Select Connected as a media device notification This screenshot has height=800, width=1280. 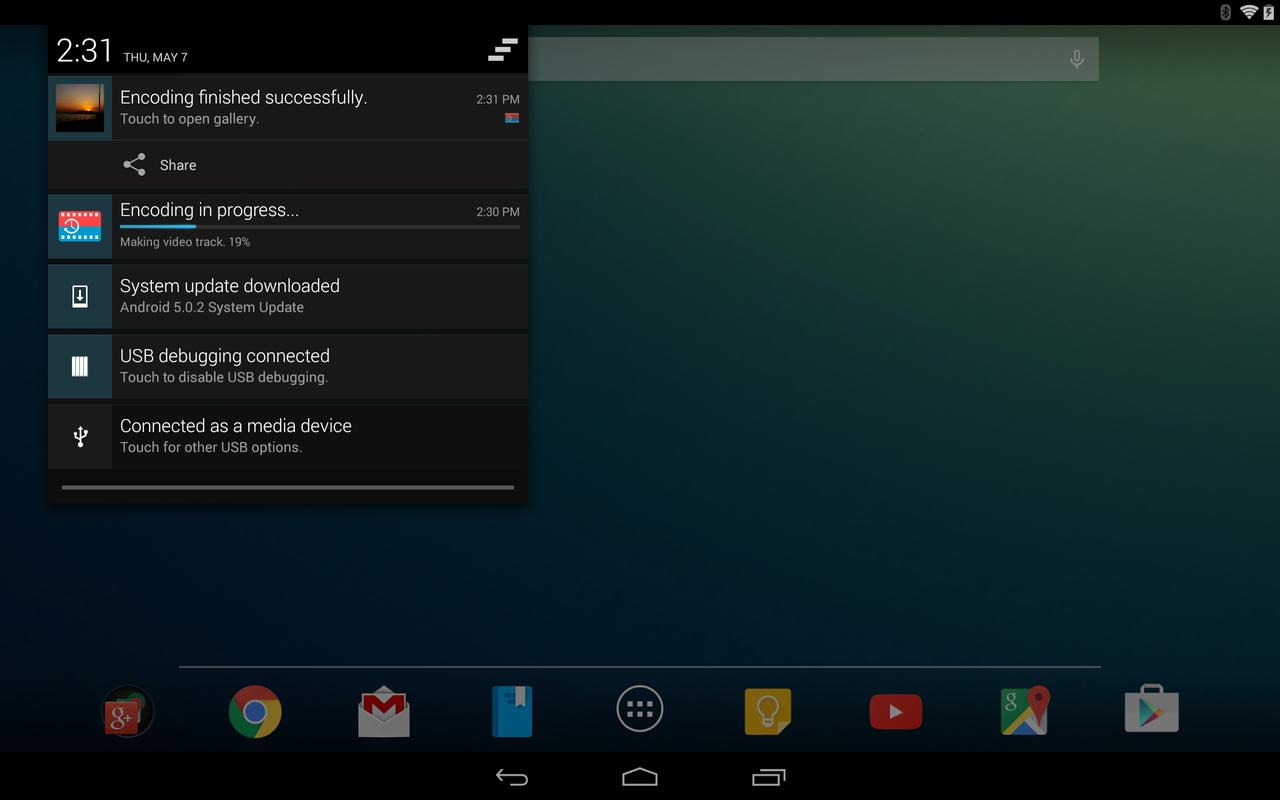click(288, 436)
